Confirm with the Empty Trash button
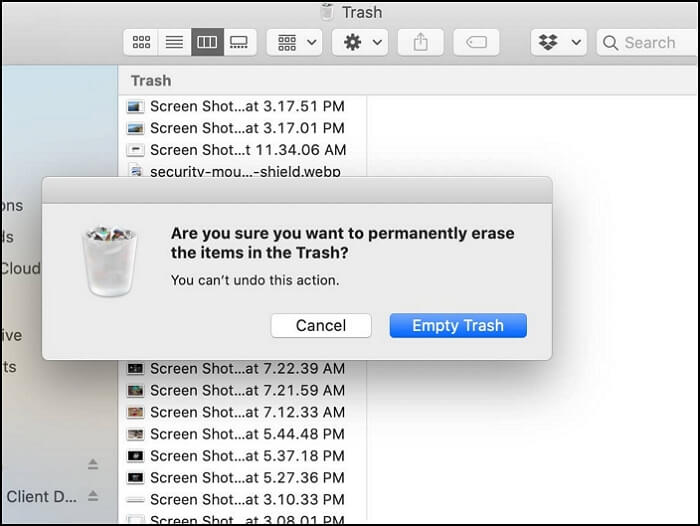 [x=458, y=325]
